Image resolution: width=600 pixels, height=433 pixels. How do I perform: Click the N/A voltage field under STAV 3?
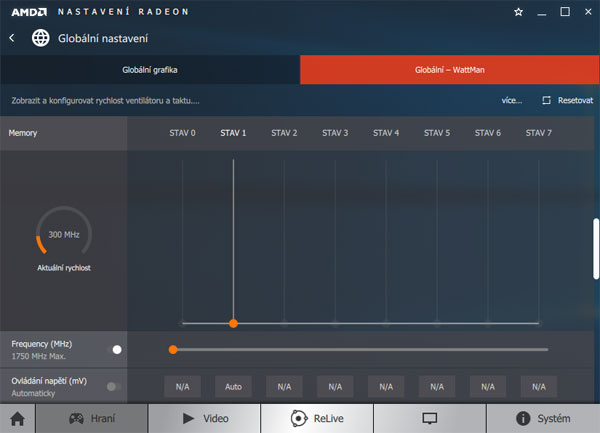[x=335, y=387]
